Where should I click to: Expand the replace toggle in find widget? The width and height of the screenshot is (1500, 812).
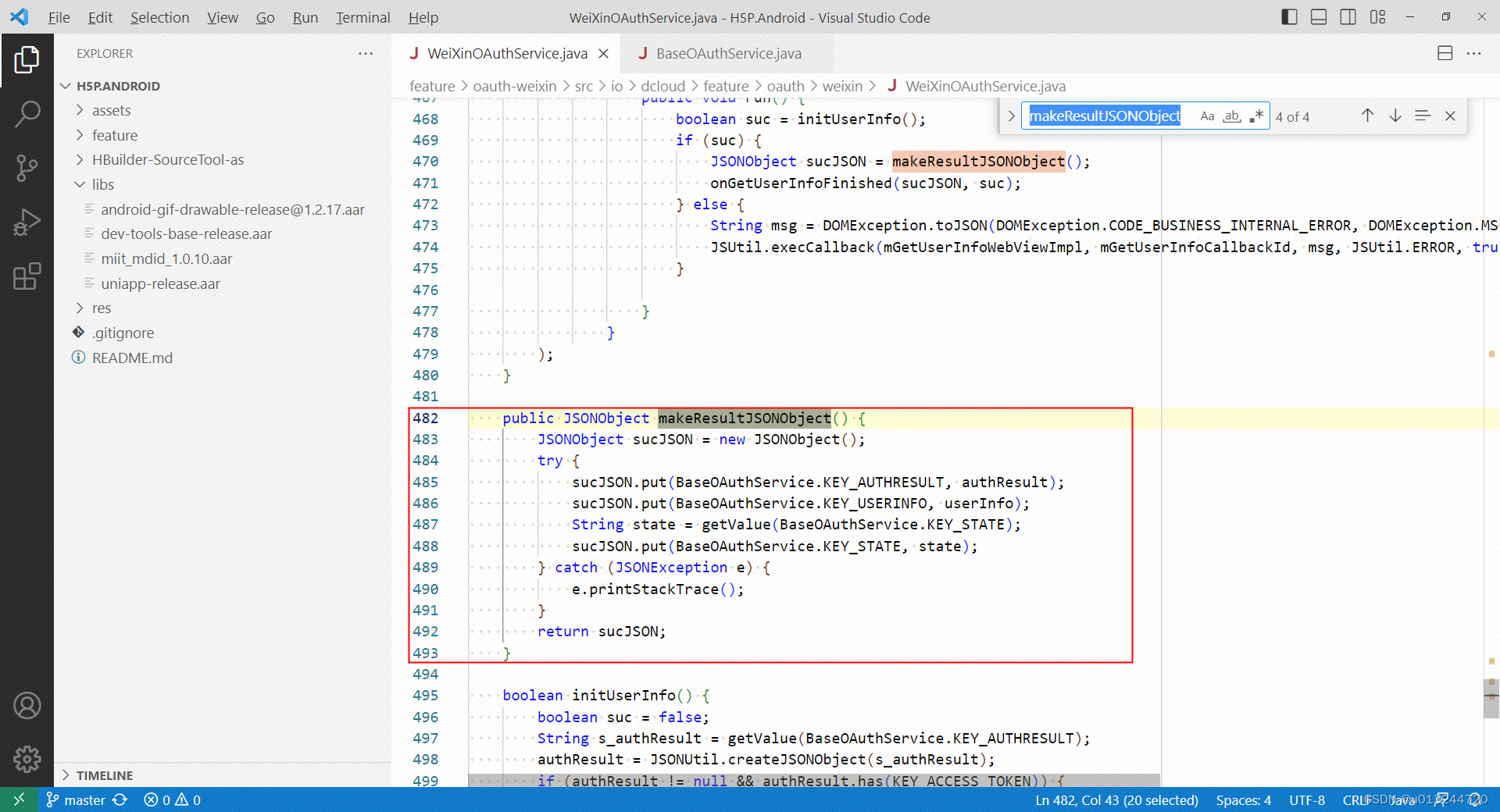tap(1011, 116)
